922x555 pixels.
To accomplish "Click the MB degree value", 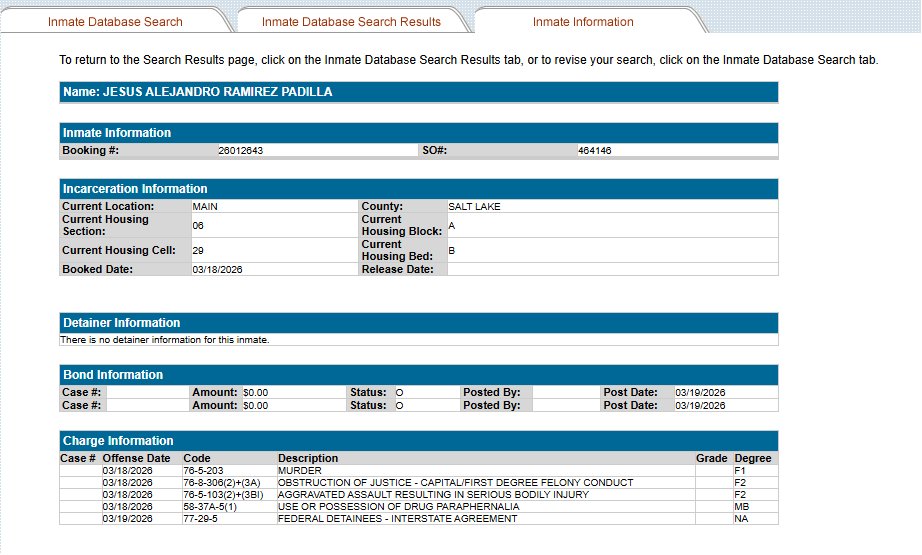I will [x=741, y=507].
